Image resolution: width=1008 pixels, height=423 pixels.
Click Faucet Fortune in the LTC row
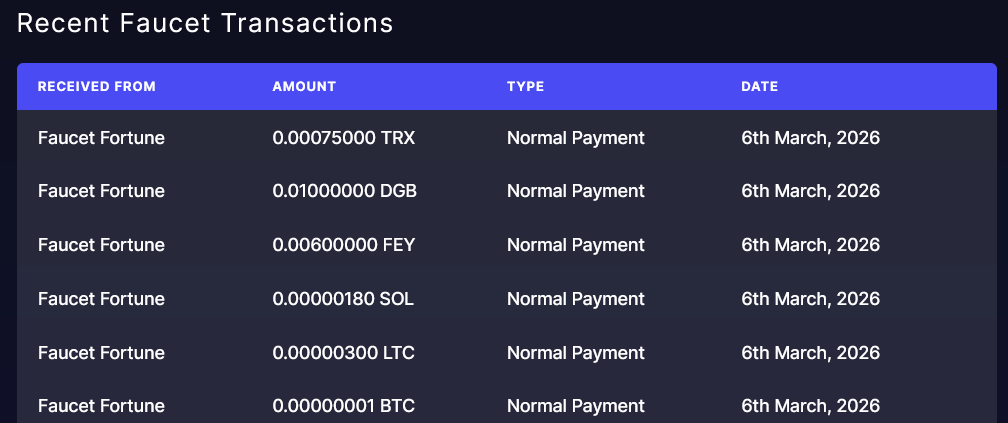coord(101,353)
